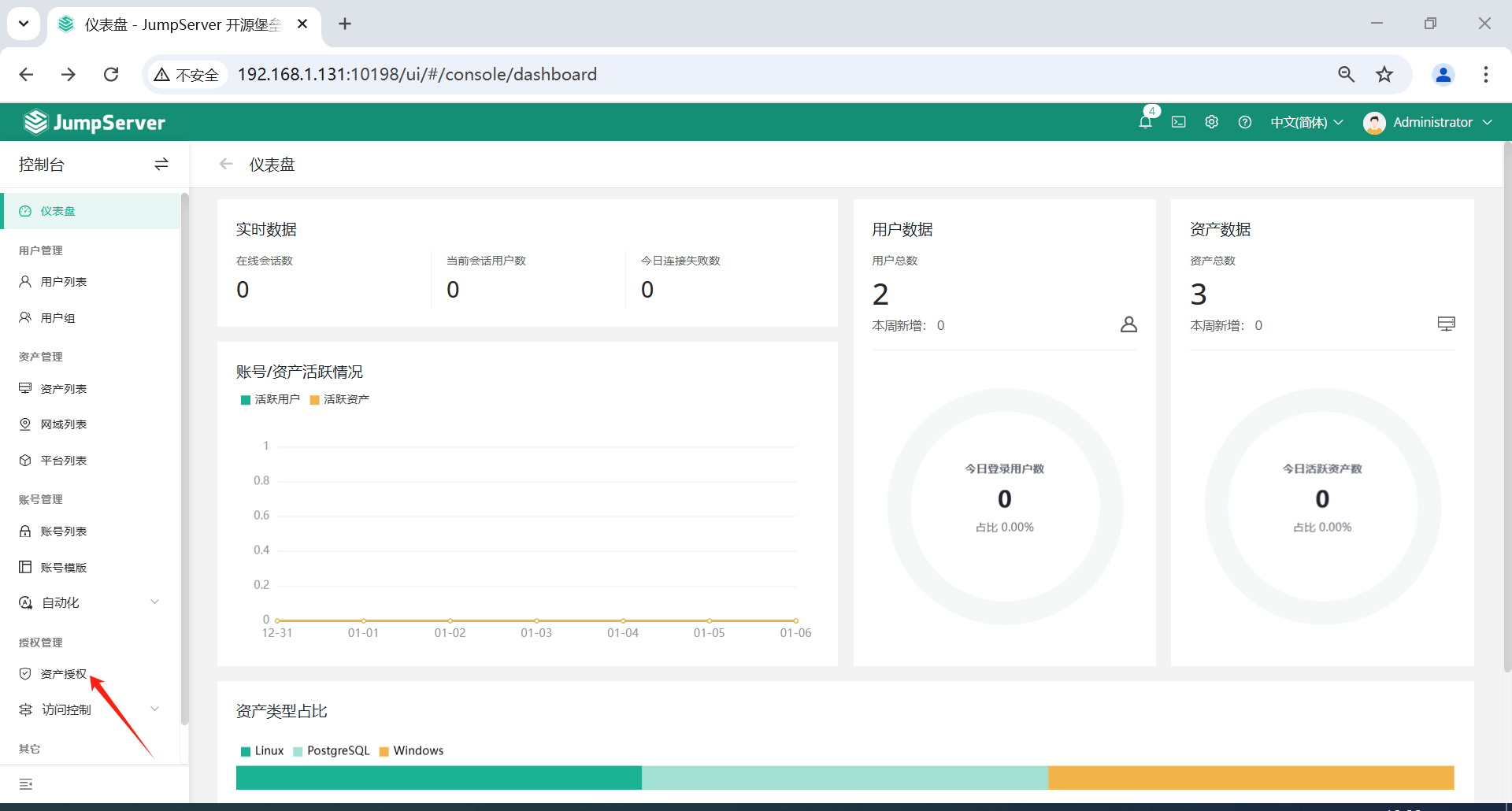
Task: Click the 账号列表 lock icon
Action: pyautogui.click(x=25, y=531)
